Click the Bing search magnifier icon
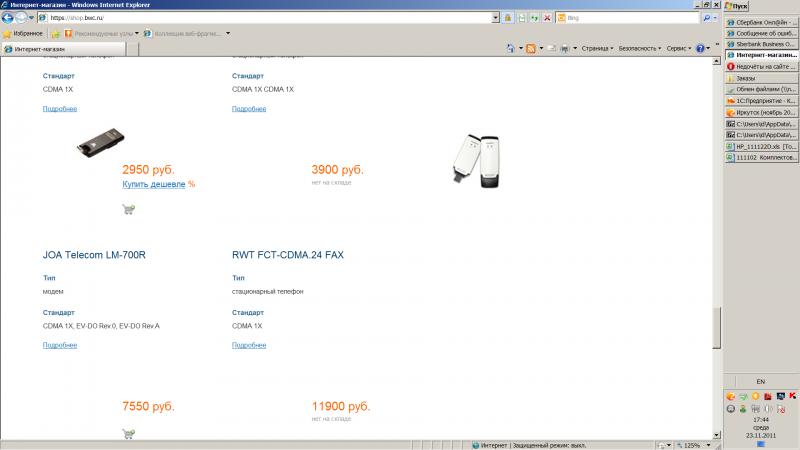 click(707, 18)
